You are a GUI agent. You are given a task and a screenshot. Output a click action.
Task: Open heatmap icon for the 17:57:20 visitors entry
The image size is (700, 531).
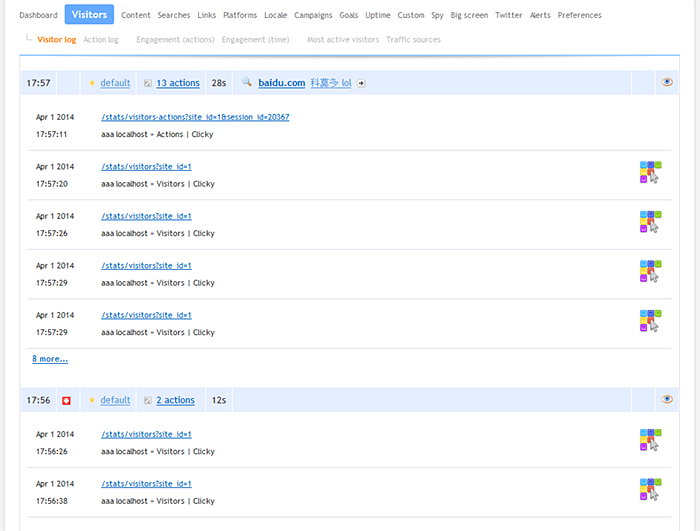coord(650,172)
